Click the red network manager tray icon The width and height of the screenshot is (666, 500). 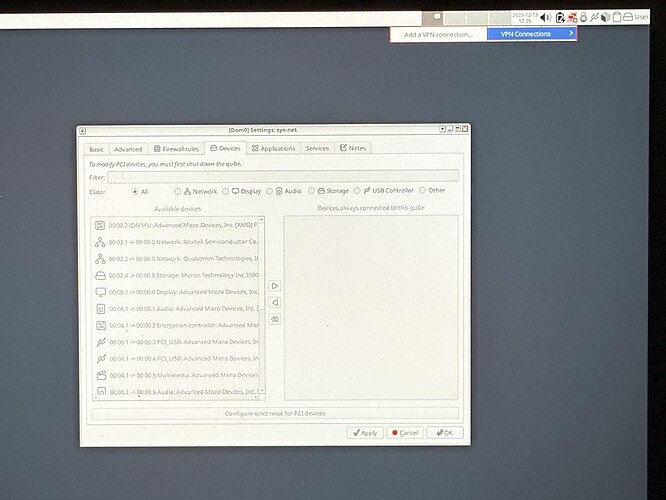[x=574, y=17]
